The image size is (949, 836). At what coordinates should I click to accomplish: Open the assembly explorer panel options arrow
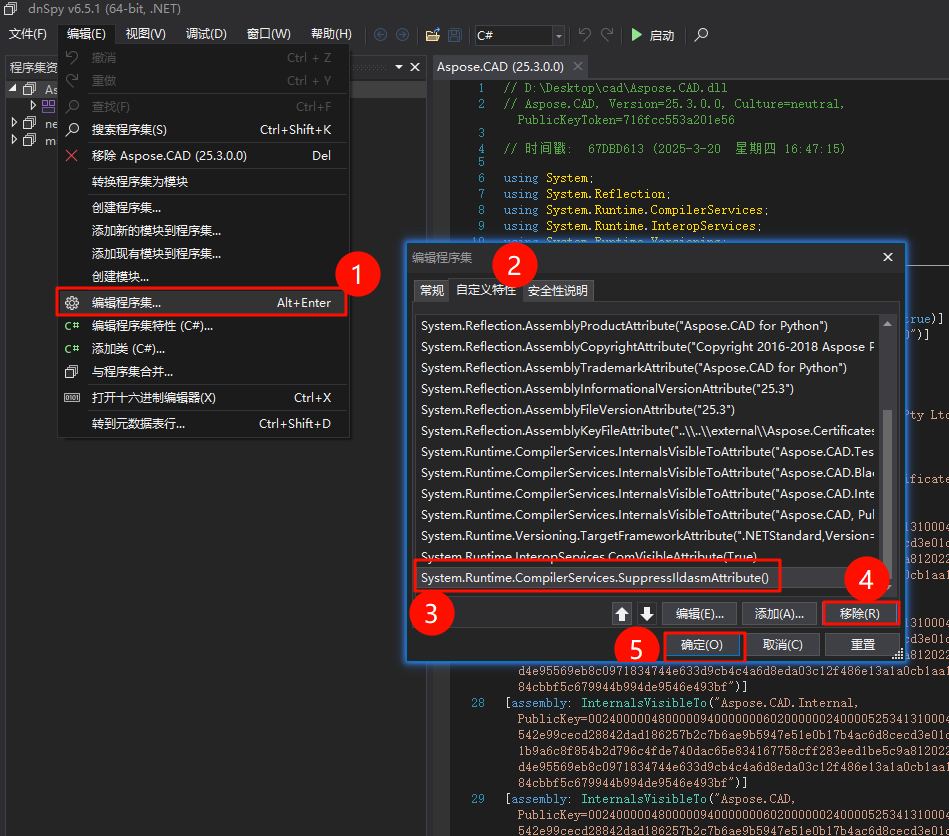coord(399,67)
